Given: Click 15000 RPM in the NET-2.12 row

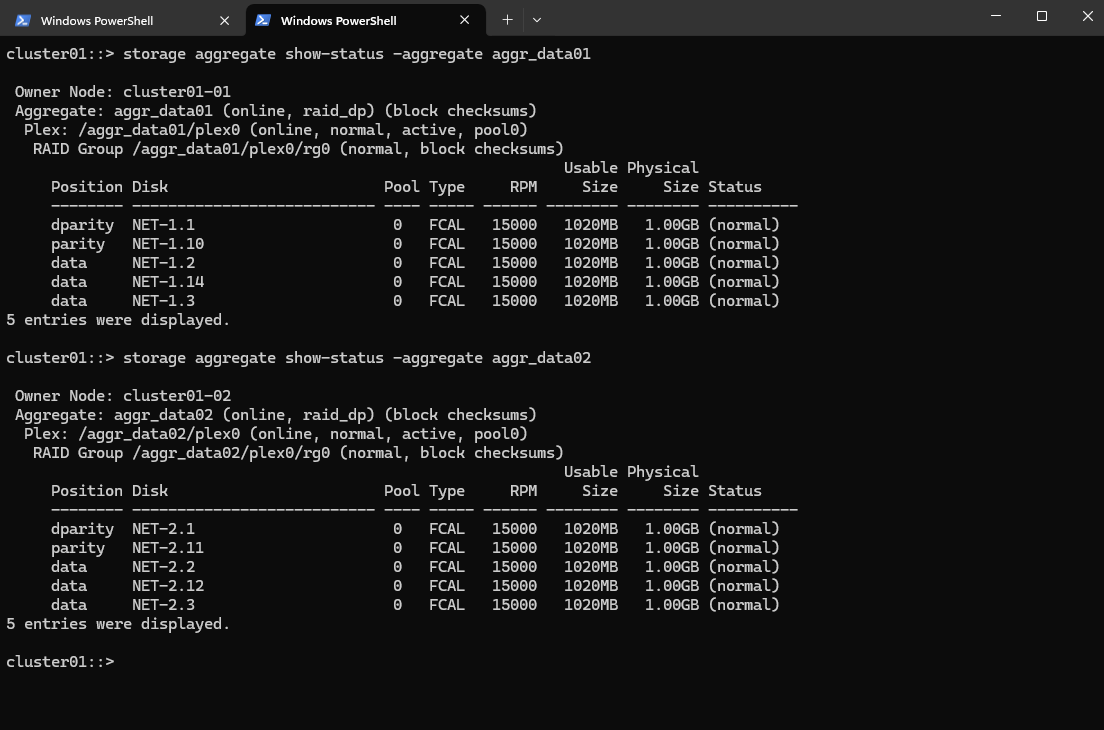Looking at the screenshot, I should 514,586.
